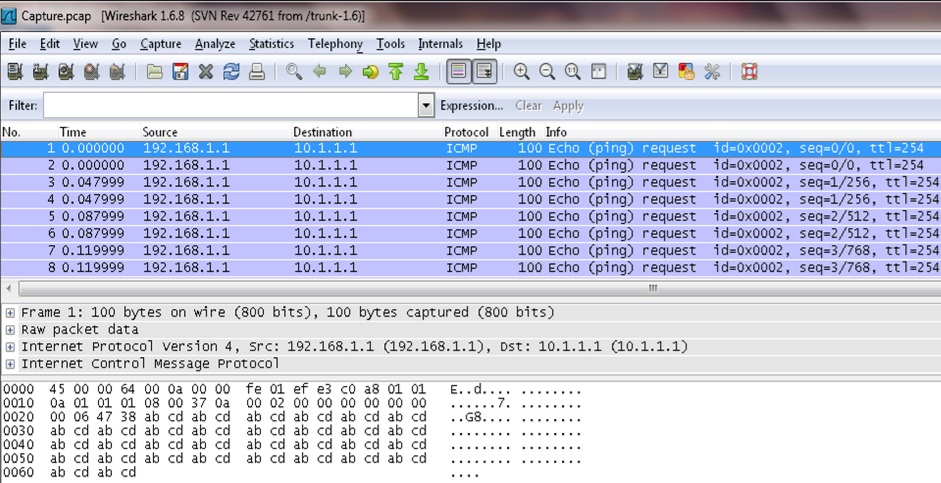Go forward in packet history arrow
The image size is (941, 483).
tap(345, 72)
